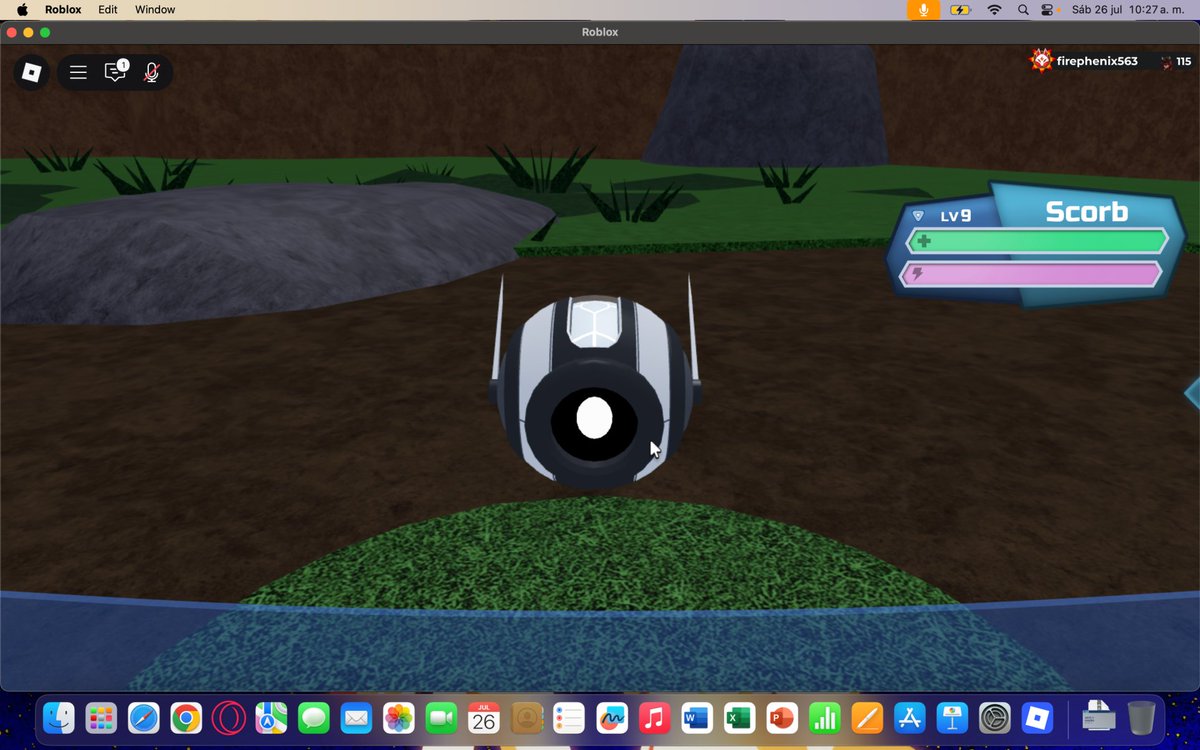Open Numbers from the dock
1200x750 pixels.
[824, 718]
